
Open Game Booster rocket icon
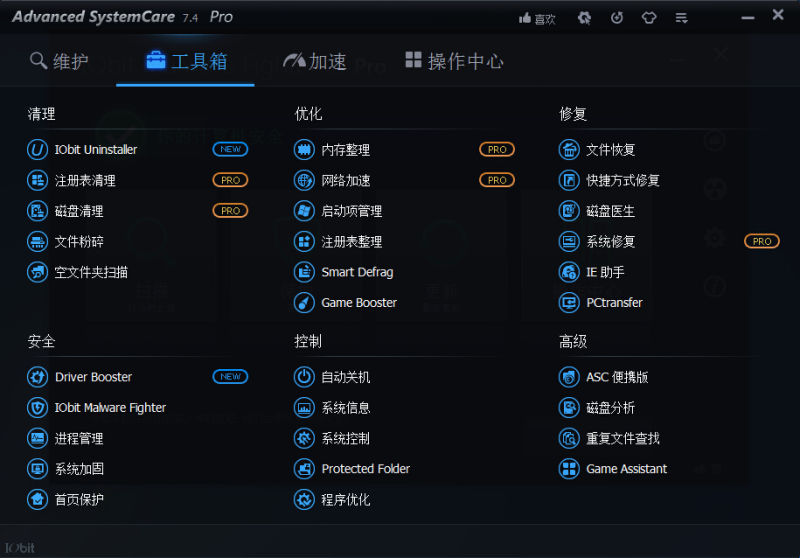point(304,303)
